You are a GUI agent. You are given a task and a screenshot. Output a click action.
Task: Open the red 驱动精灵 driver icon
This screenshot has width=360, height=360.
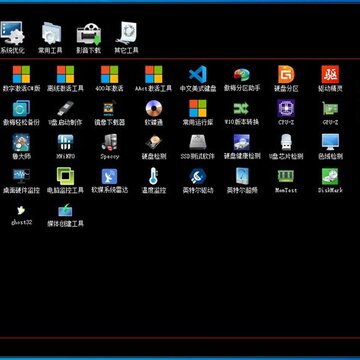tap(330, 79)
